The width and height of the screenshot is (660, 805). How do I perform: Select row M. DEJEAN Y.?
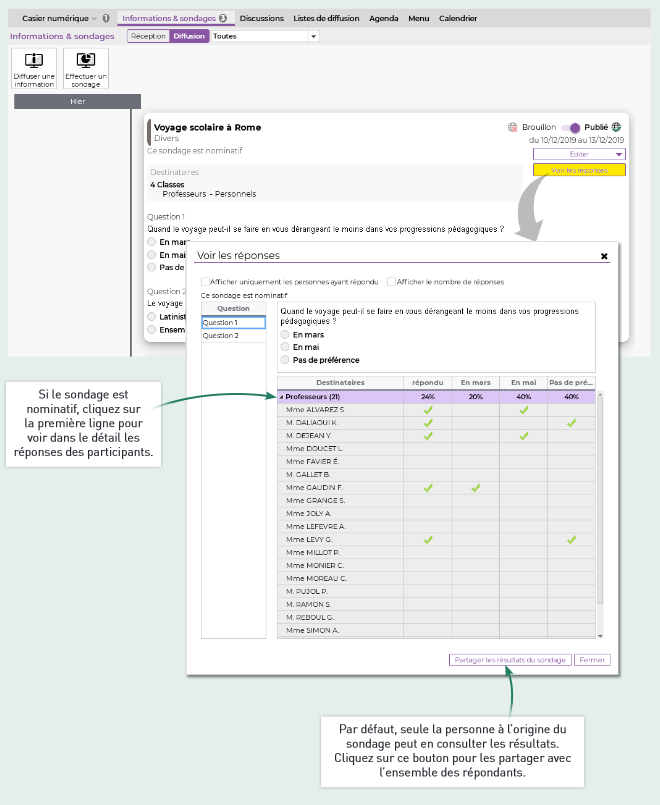point(436,435)
